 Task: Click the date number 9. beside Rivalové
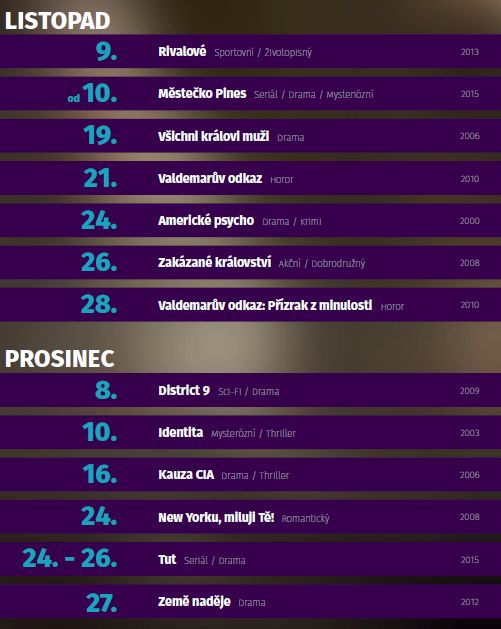pos(106,51)
